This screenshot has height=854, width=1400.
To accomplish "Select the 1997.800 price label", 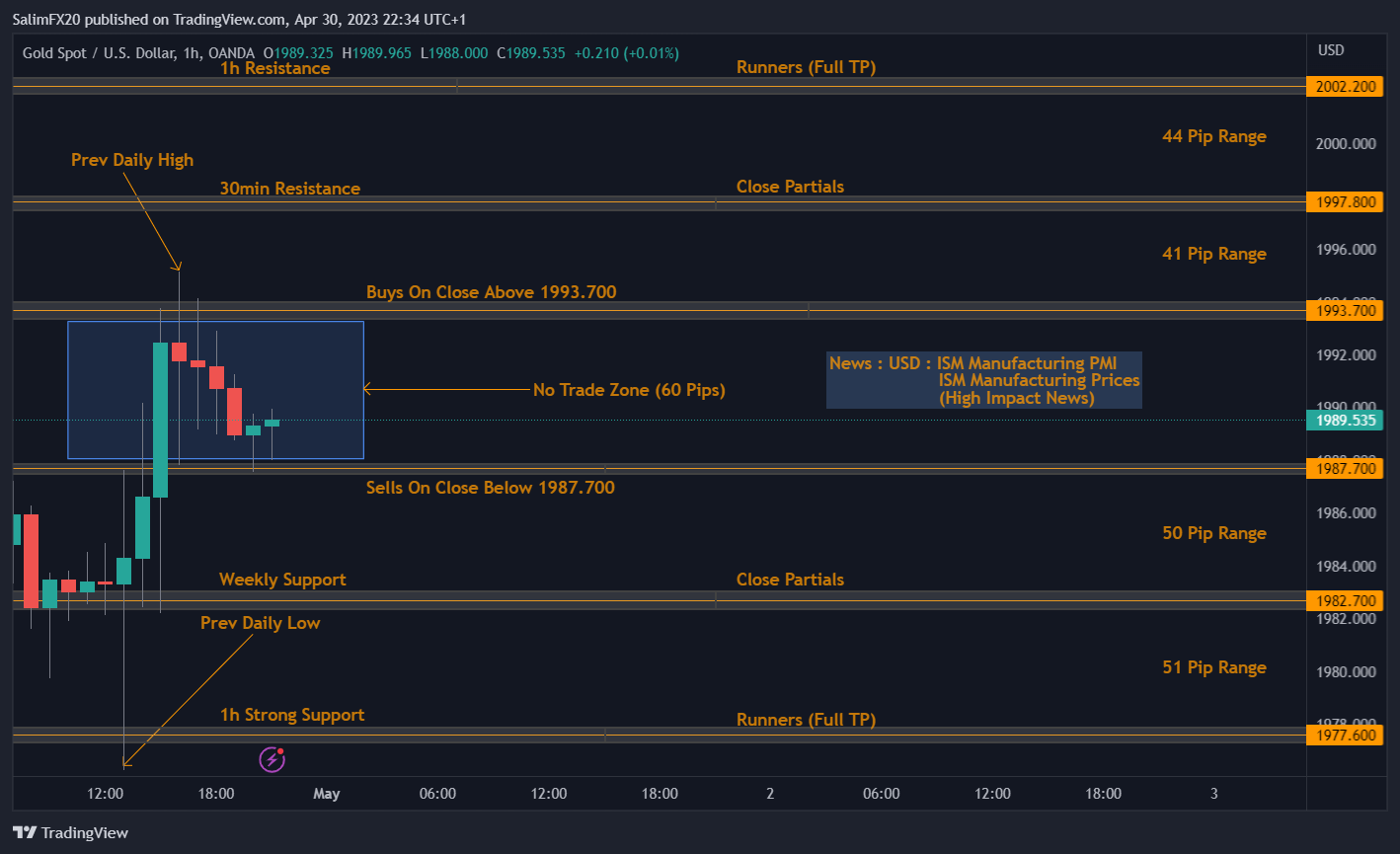I will pyautogui.click(x=1344, y=201).
